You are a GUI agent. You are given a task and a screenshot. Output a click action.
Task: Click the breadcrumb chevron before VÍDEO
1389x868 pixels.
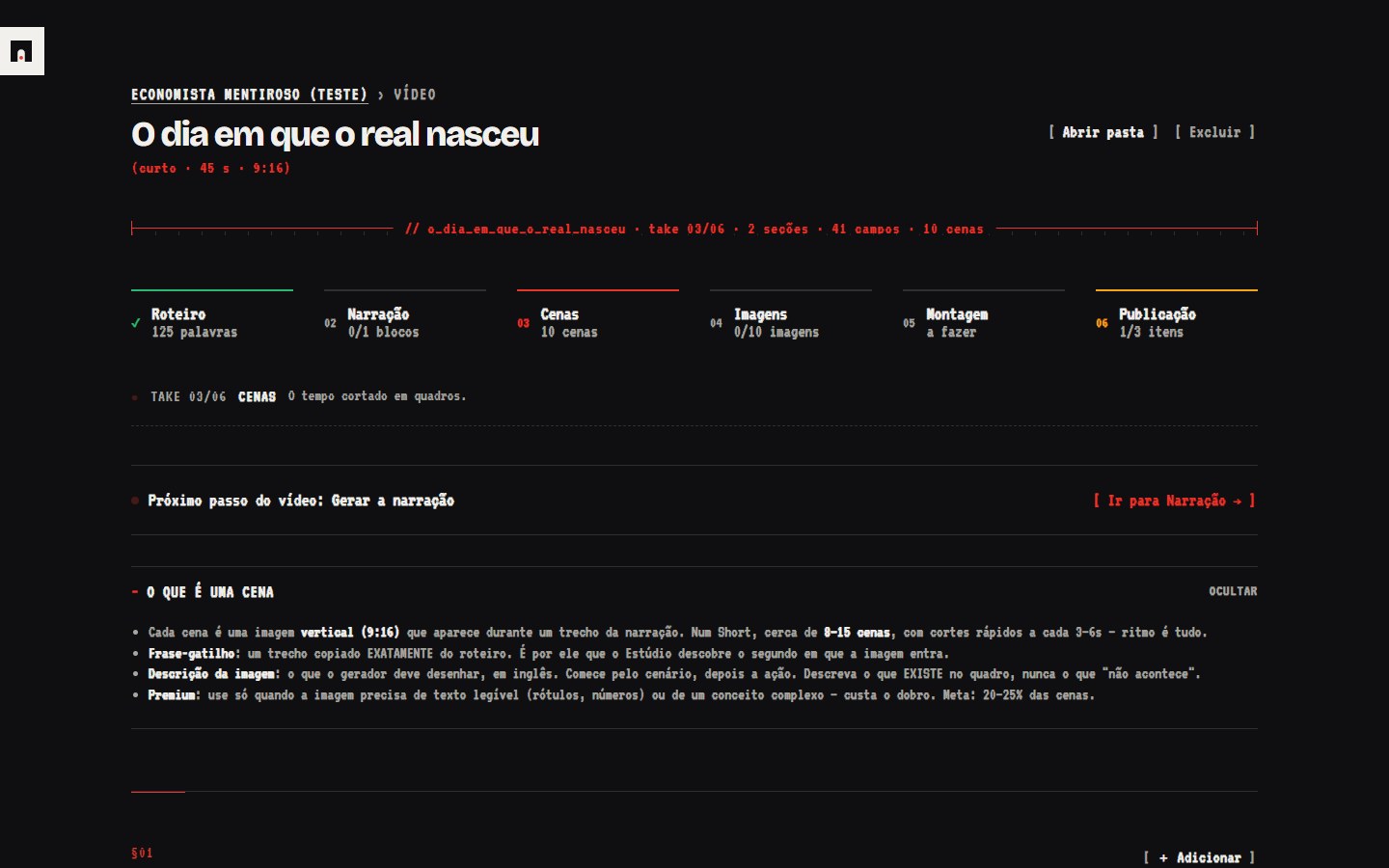381,95
